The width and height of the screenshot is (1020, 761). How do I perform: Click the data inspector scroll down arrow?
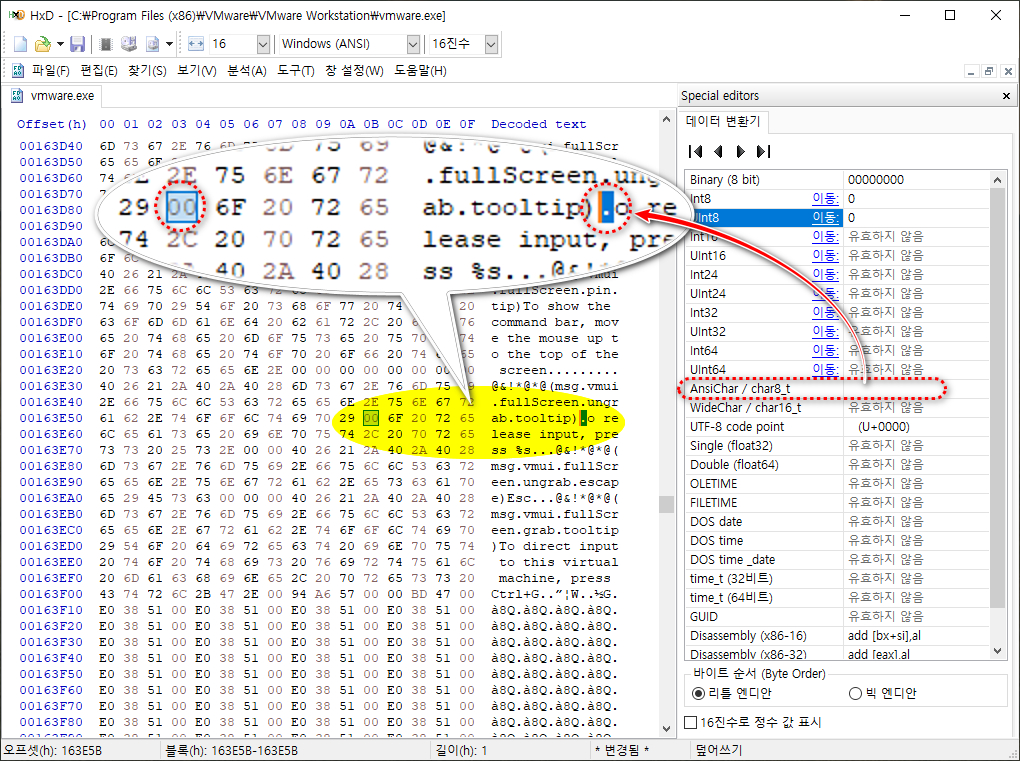(x=998, y=650)
